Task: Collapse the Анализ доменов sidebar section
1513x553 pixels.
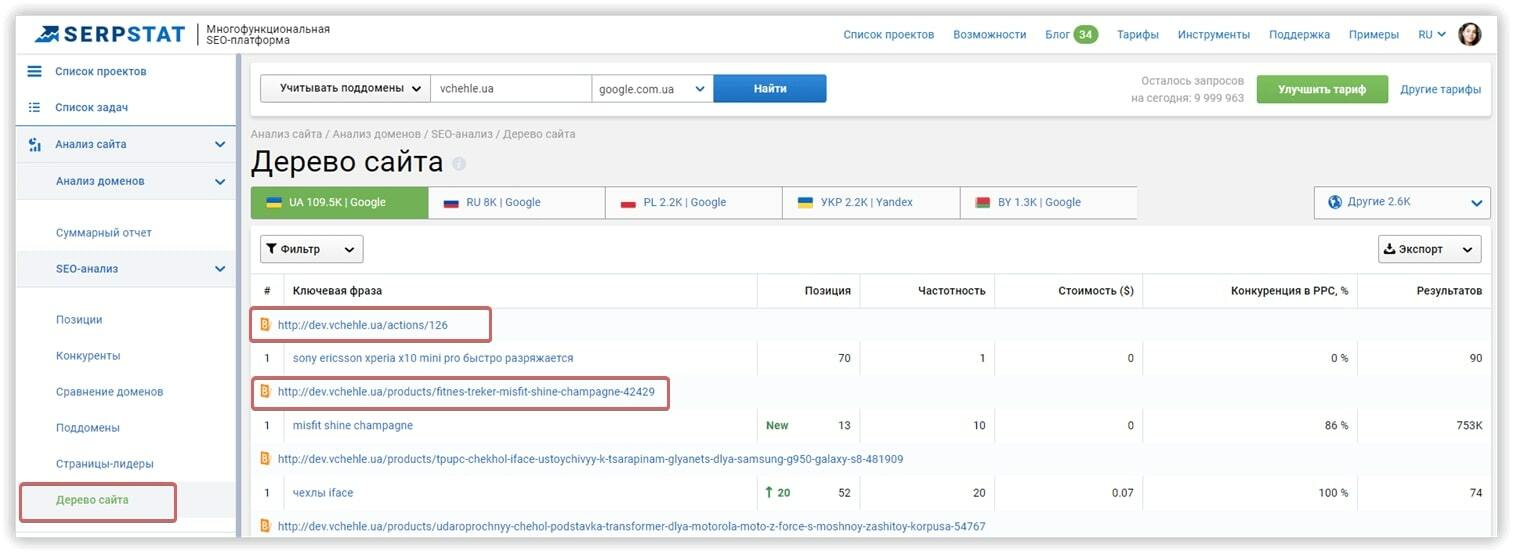Action: (220, 181)
